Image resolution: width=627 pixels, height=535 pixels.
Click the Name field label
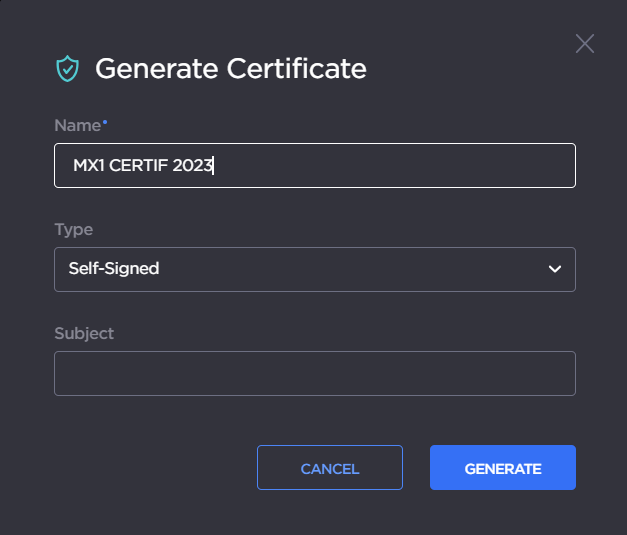[x=77, y=126]
